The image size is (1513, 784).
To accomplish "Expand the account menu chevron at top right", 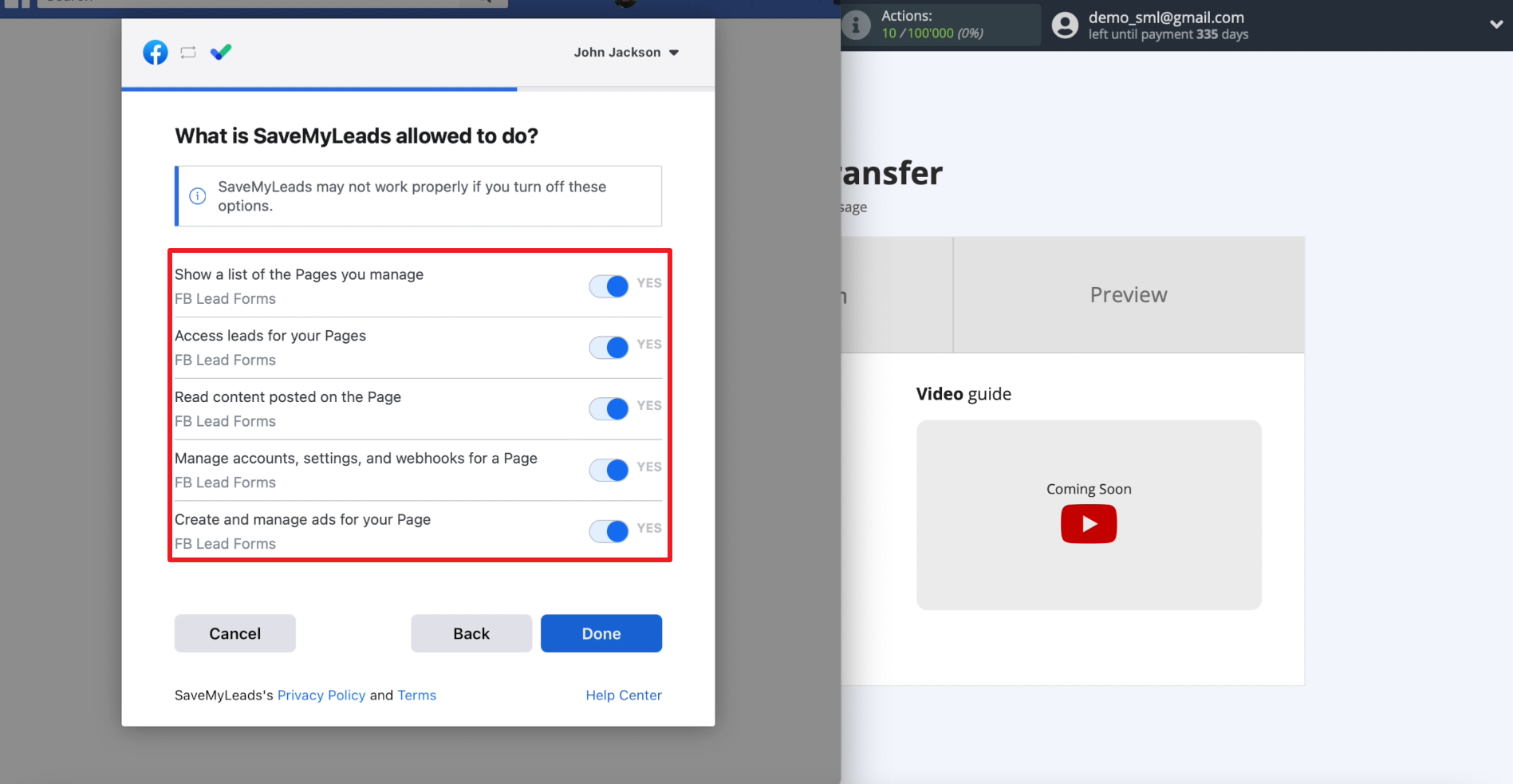I will pos(1496,25).
